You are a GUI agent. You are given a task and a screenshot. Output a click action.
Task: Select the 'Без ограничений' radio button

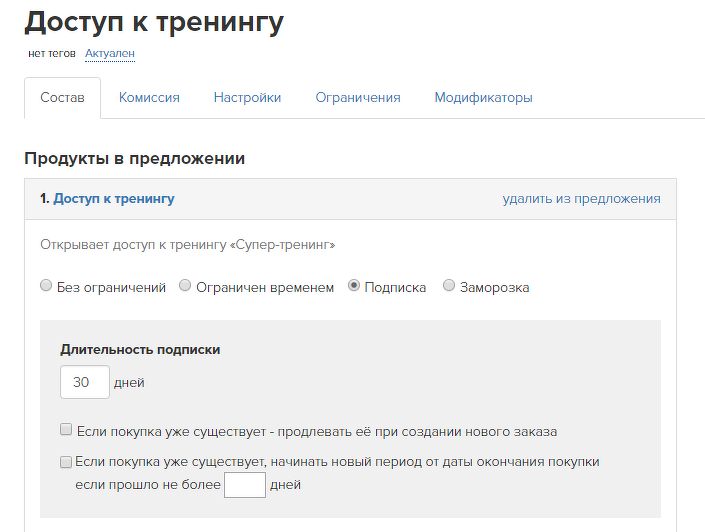[46, 286]
